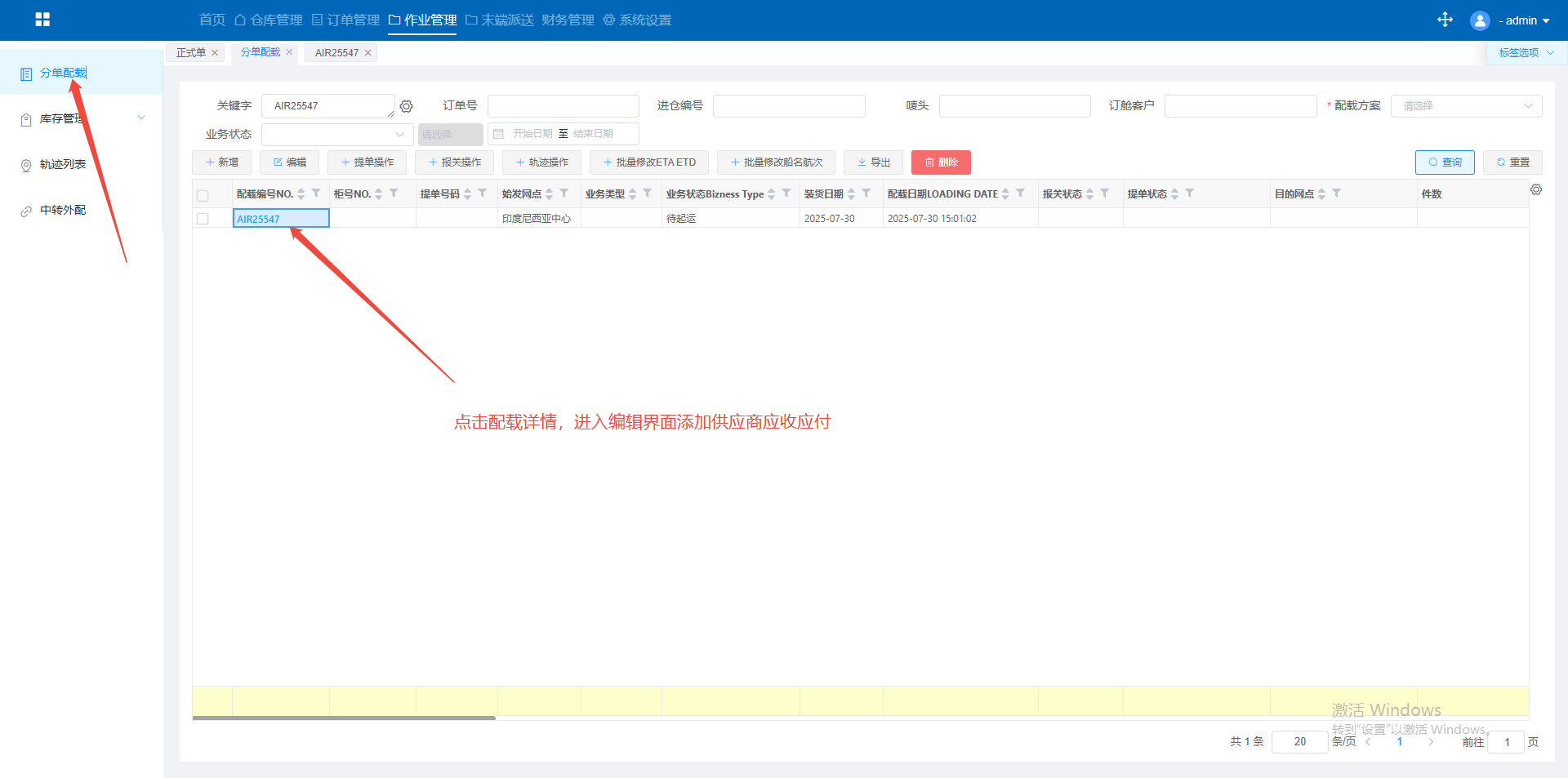Click filter icon on 柜号NO. column

pyautogui.click(x=394, y=193)
